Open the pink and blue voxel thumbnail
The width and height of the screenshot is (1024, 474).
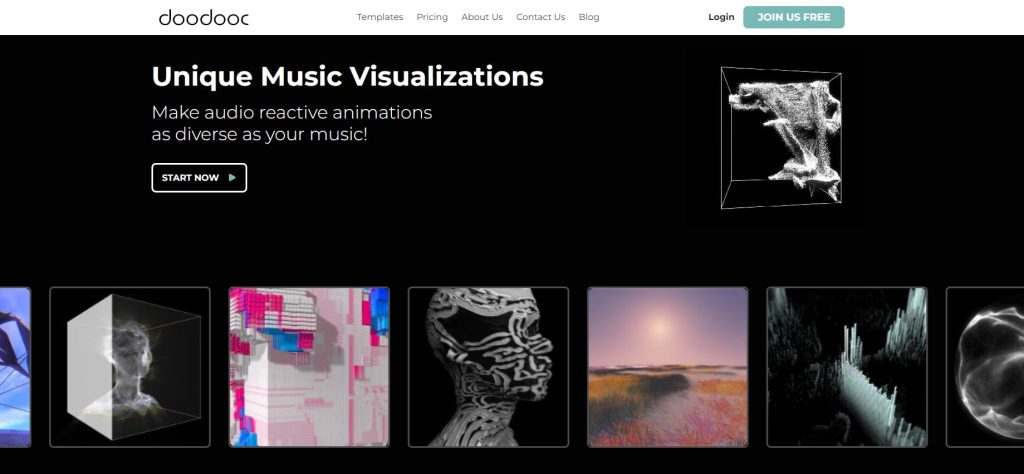pos(309,366)
